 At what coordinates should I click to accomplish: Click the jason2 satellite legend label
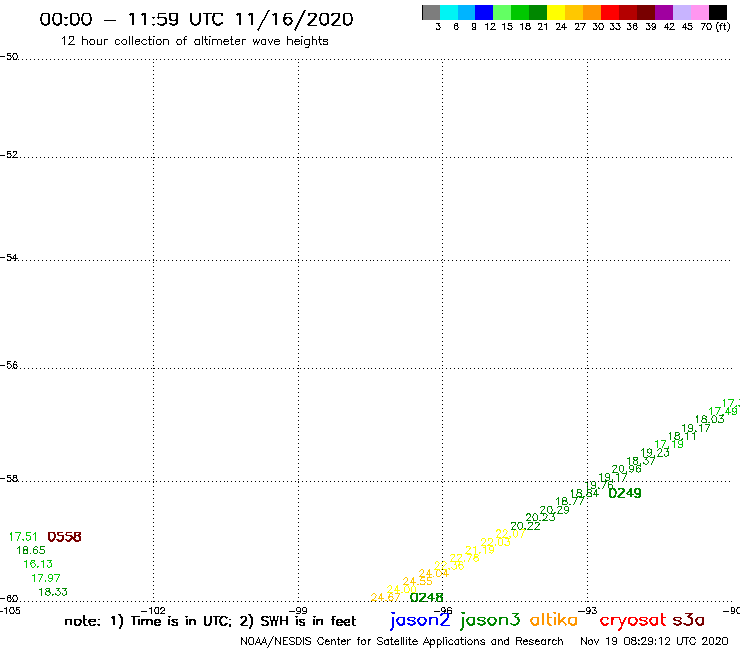tap(420, 620)
